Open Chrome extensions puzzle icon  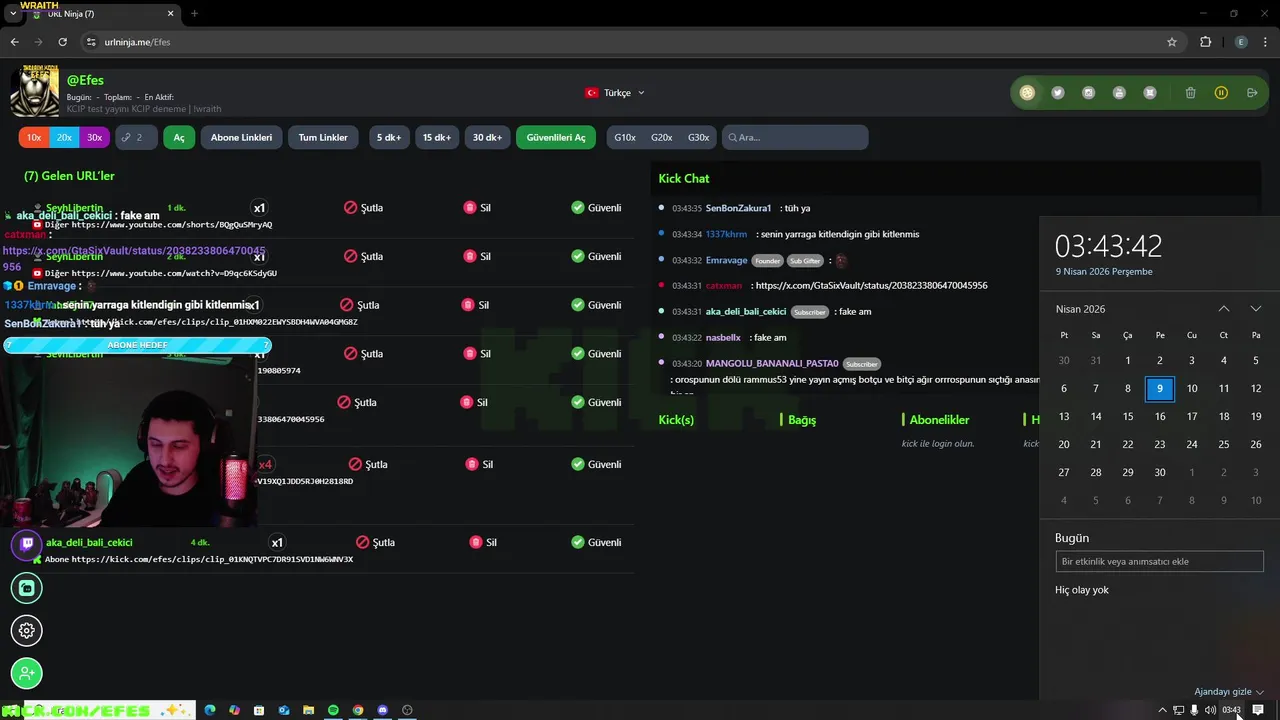click(x=1205, y=42)
